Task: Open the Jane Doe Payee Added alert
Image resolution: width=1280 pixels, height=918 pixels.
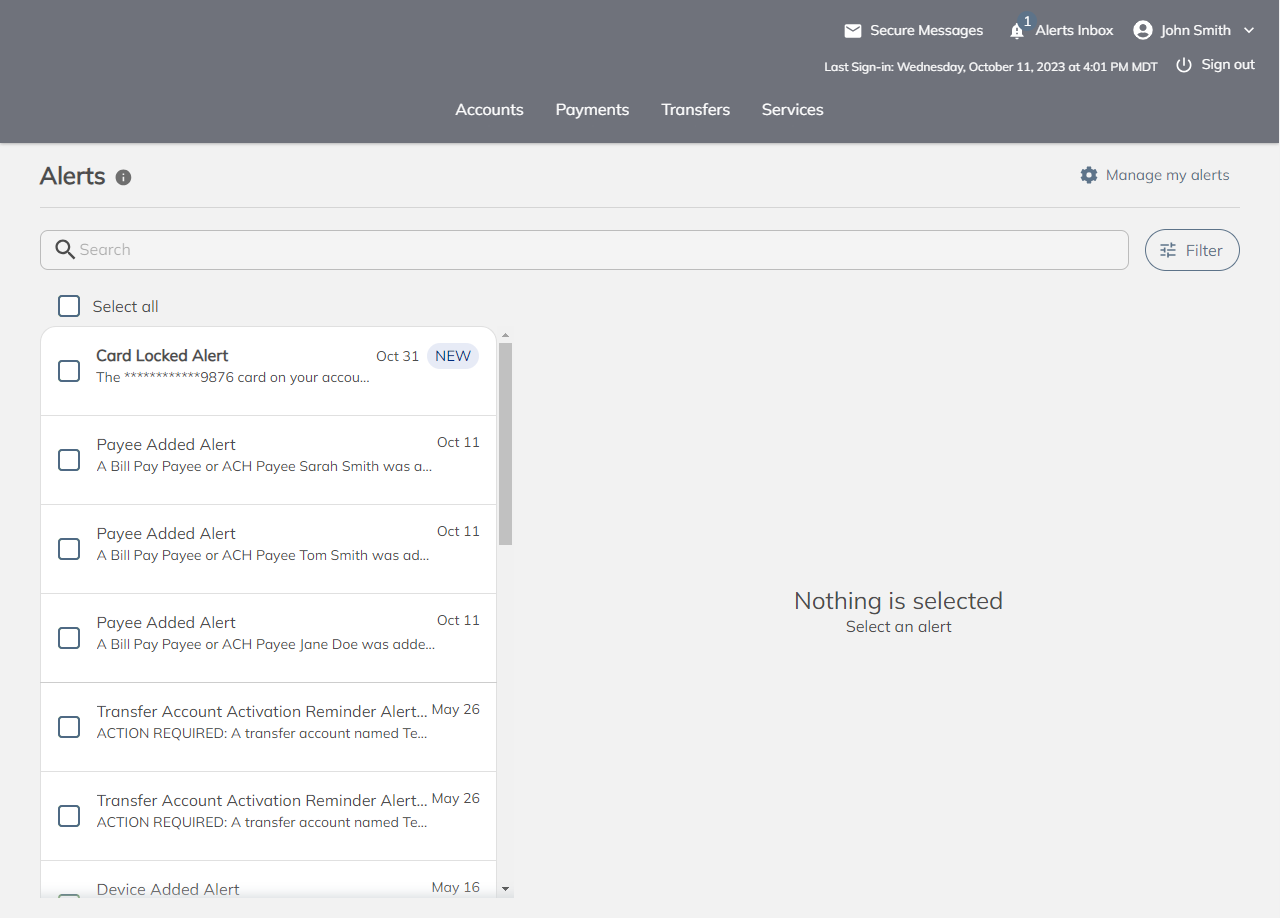Action: coord(267,634)
